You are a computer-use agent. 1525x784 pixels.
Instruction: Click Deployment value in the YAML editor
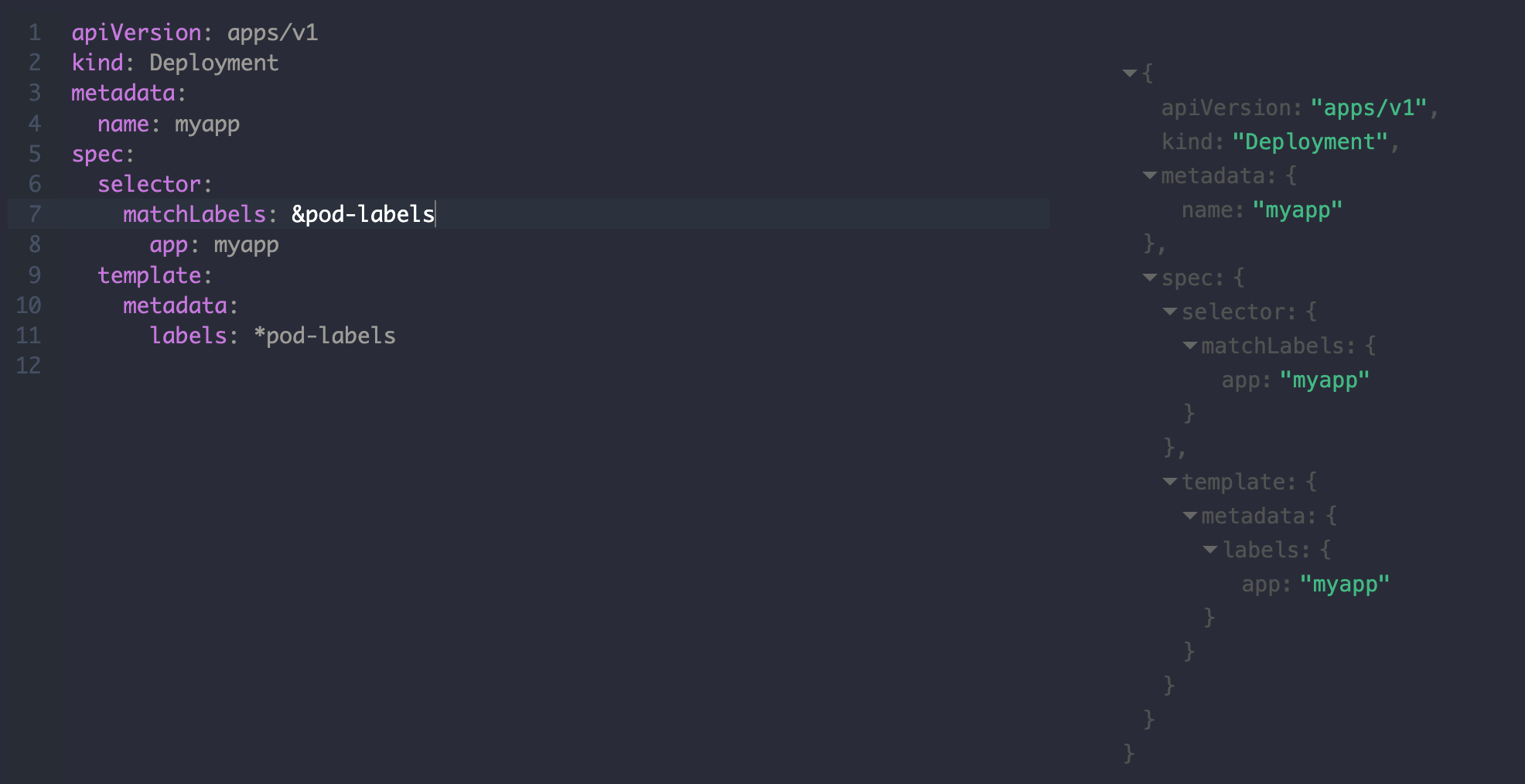[x=213, y=63]
